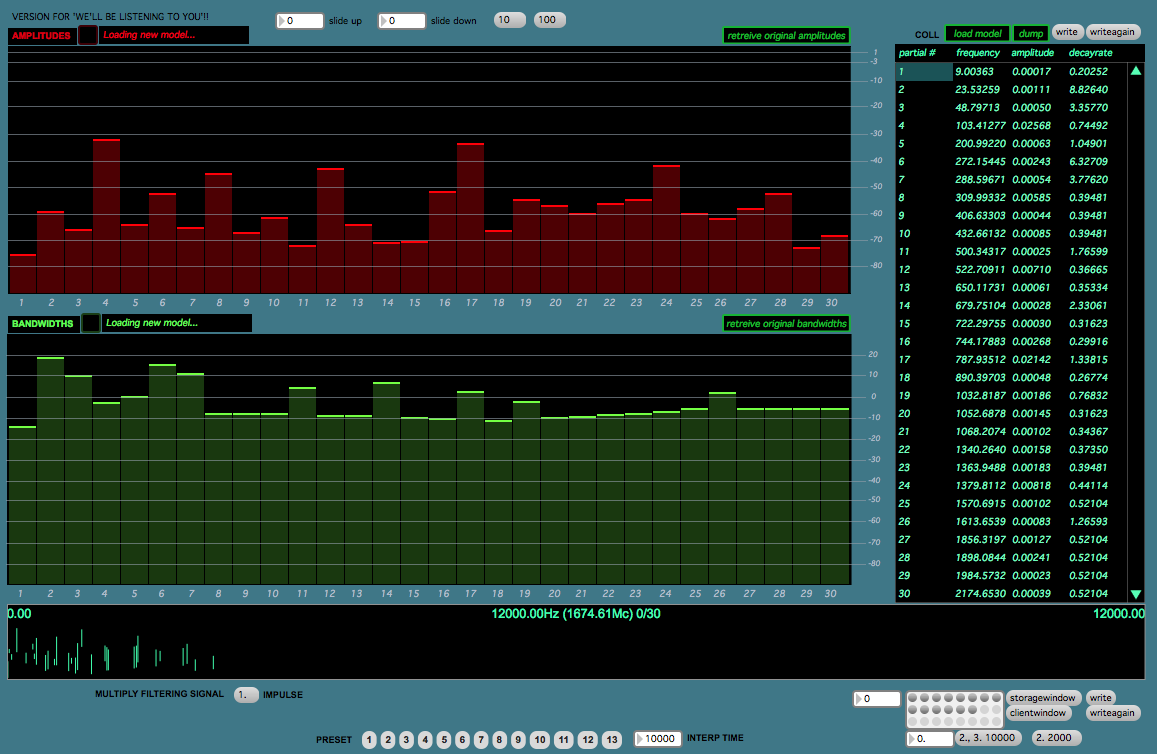Click the arrow in the slide up number box
This screenshot has height=754, width=1157.
[281, 21]
